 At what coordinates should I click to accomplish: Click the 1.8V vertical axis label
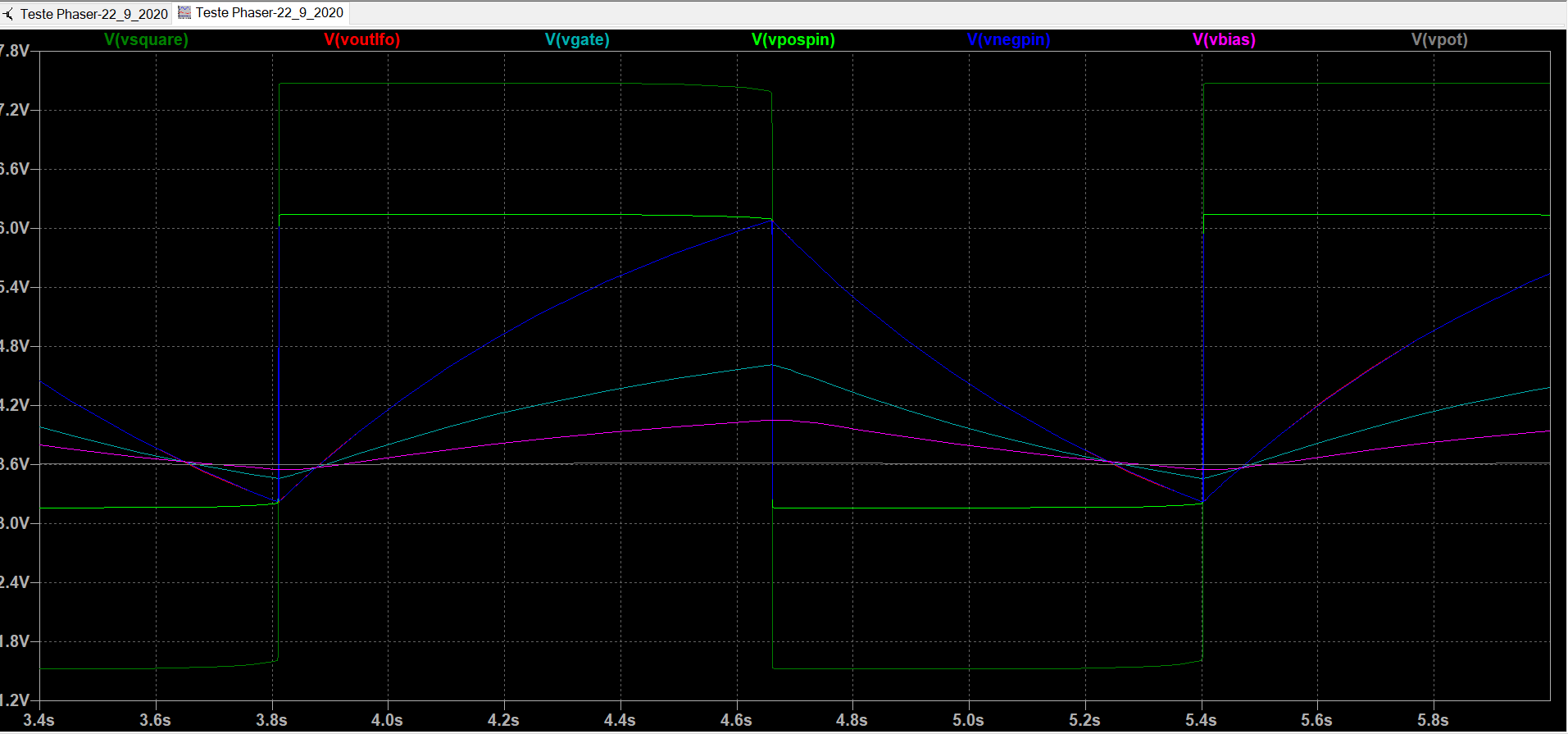pos(15,641)
